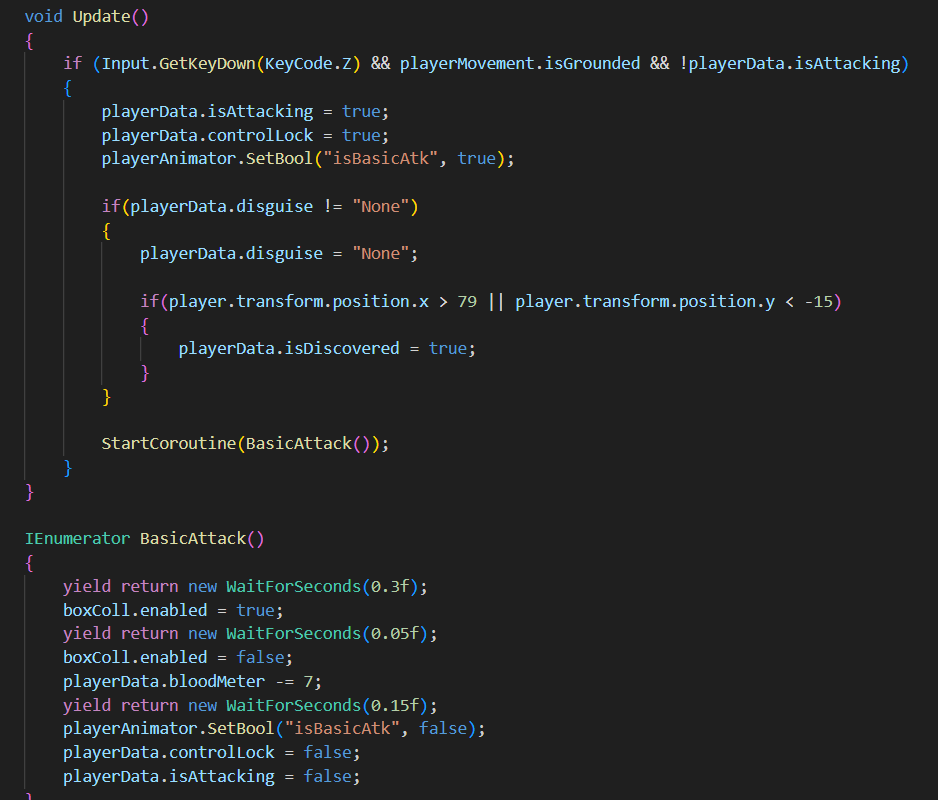Click the -15 value in position.y comparison

tap(826, 302)
